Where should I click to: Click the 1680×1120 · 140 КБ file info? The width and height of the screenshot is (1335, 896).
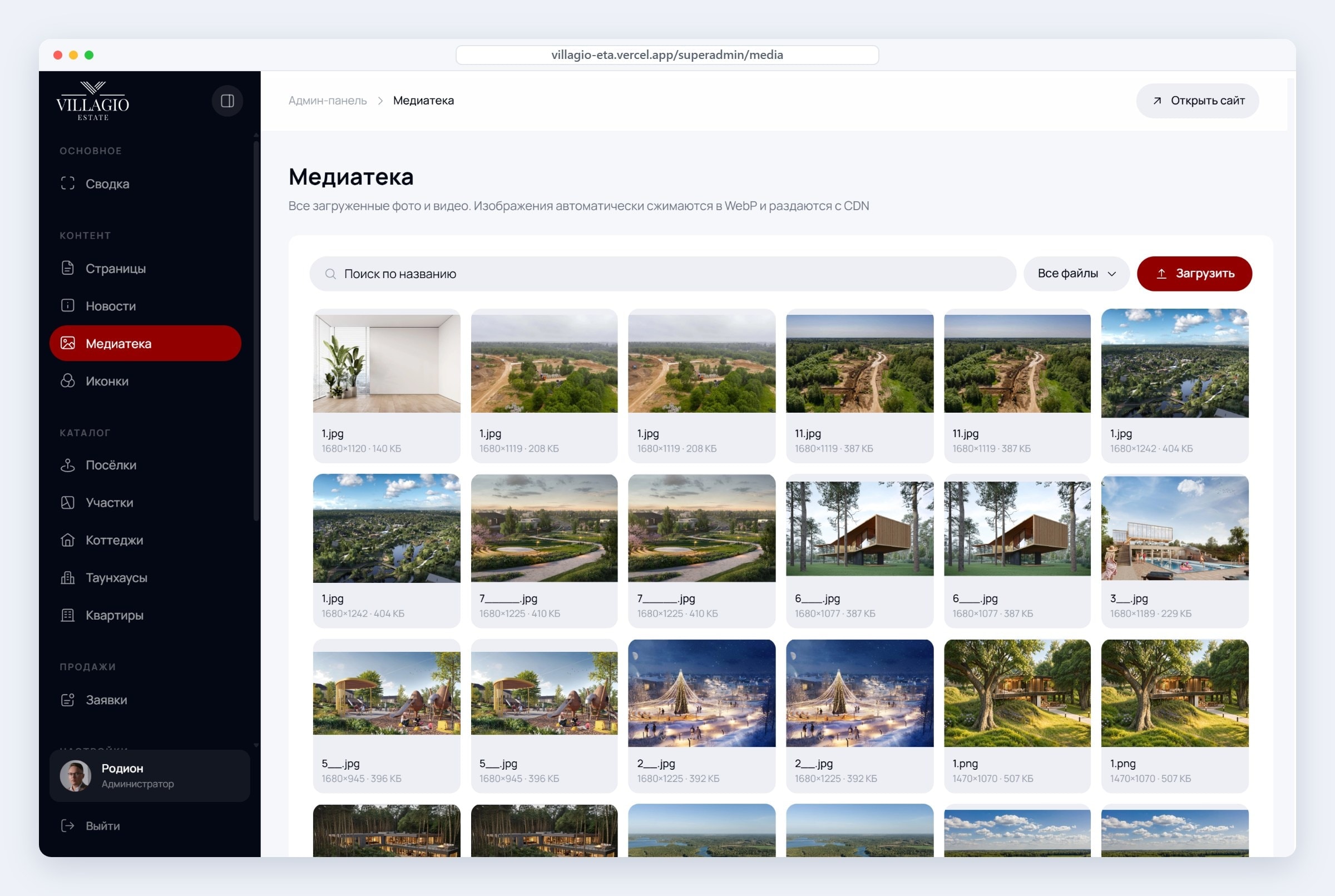361,449
